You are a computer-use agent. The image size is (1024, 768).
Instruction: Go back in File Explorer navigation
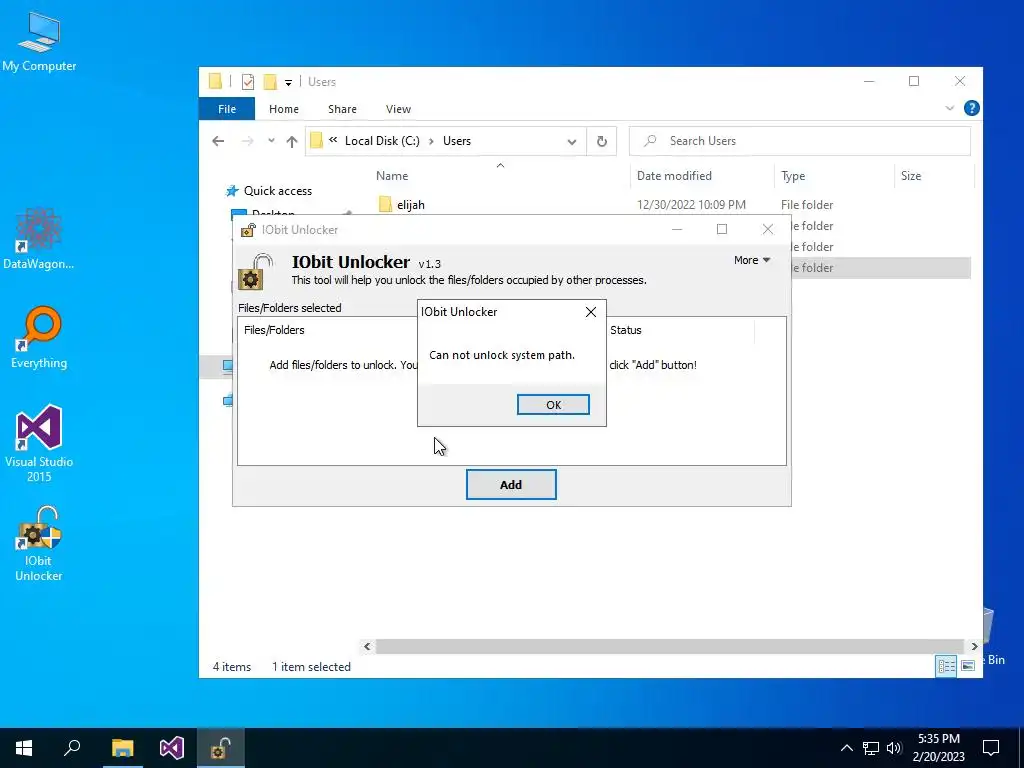point(218,141)
